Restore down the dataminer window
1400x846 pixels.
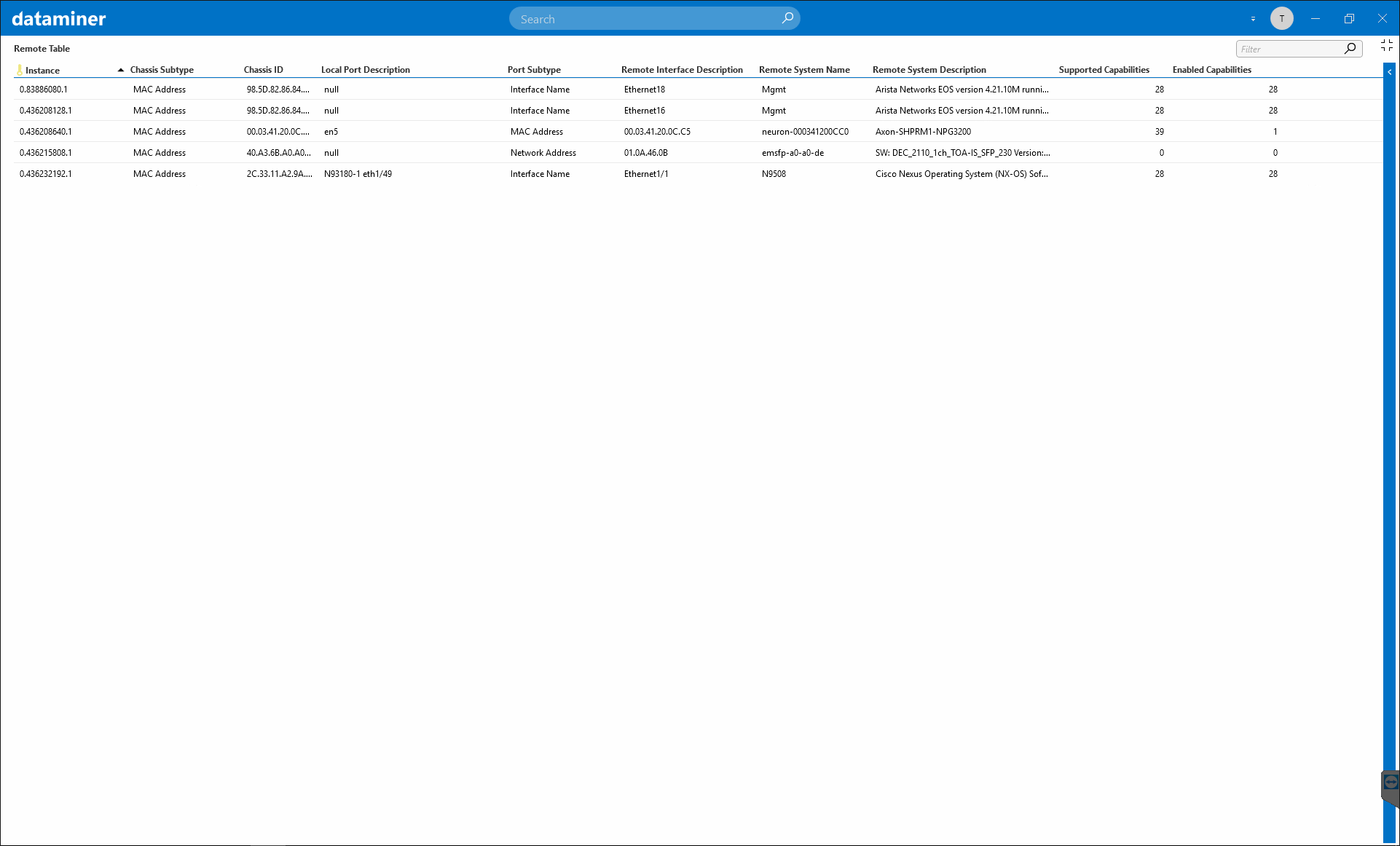1349,18
